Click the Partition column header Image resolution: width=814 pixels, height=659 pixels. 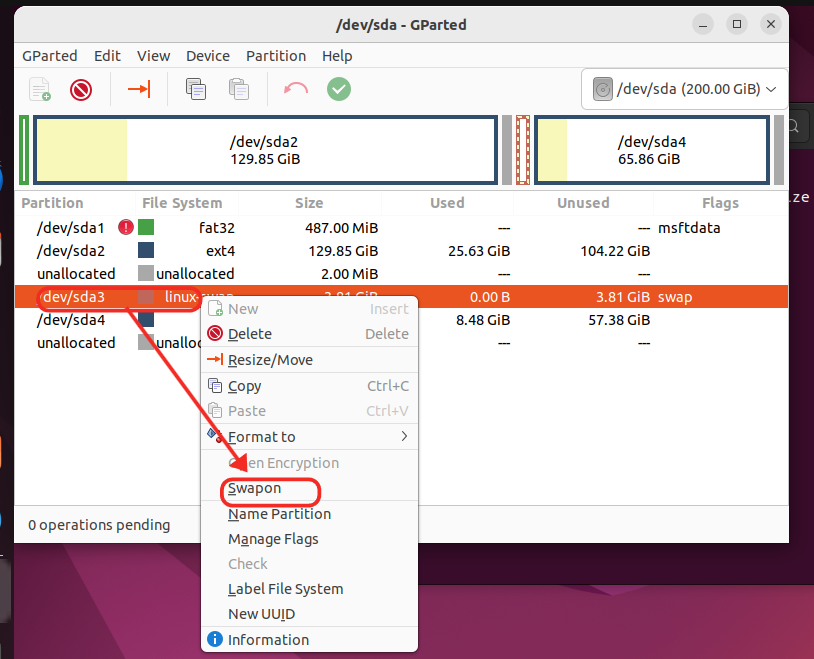75,203
